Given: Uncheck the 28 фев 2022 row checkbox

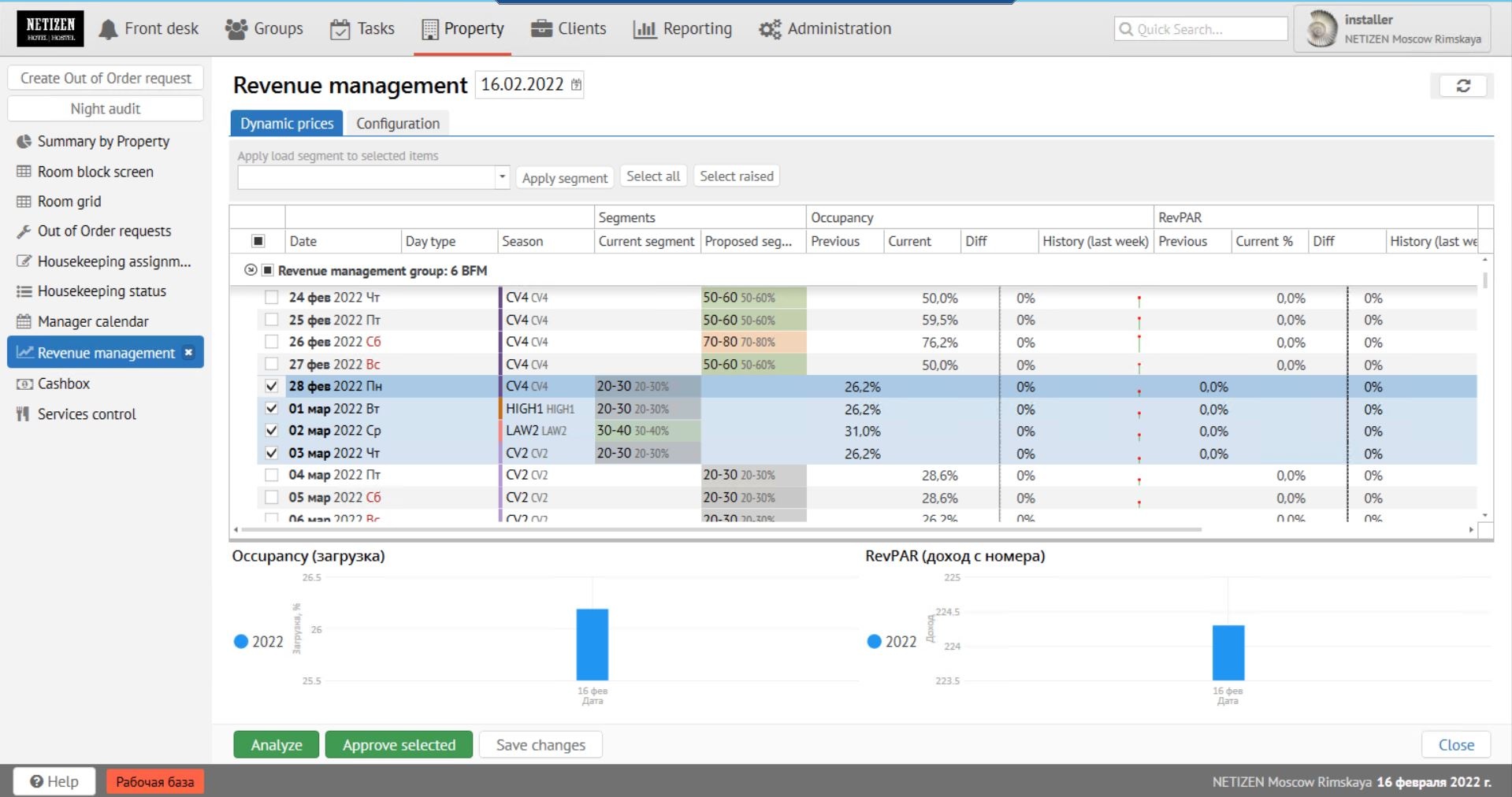Looking at the screenshot, I should tap(272, 387).
